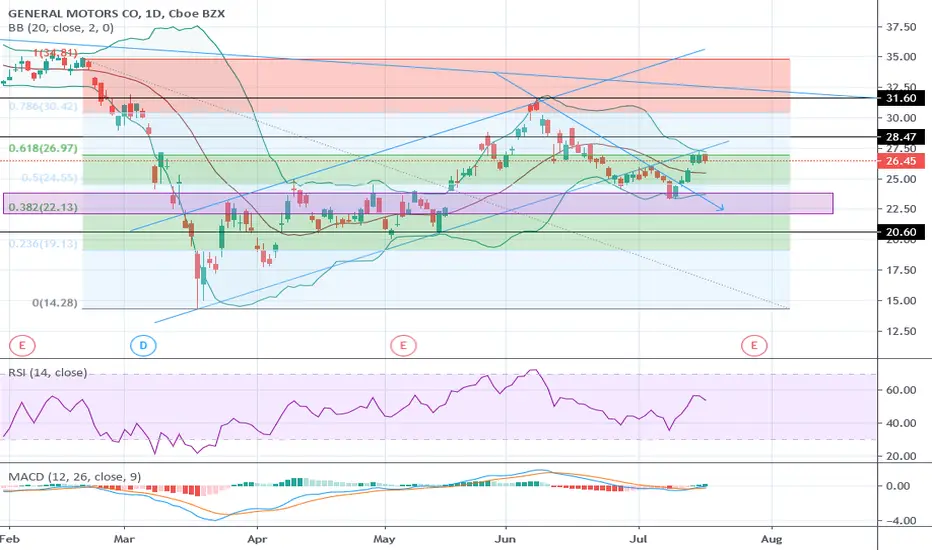Click the RSI 40.00 scale value

[x=901, y=423]
